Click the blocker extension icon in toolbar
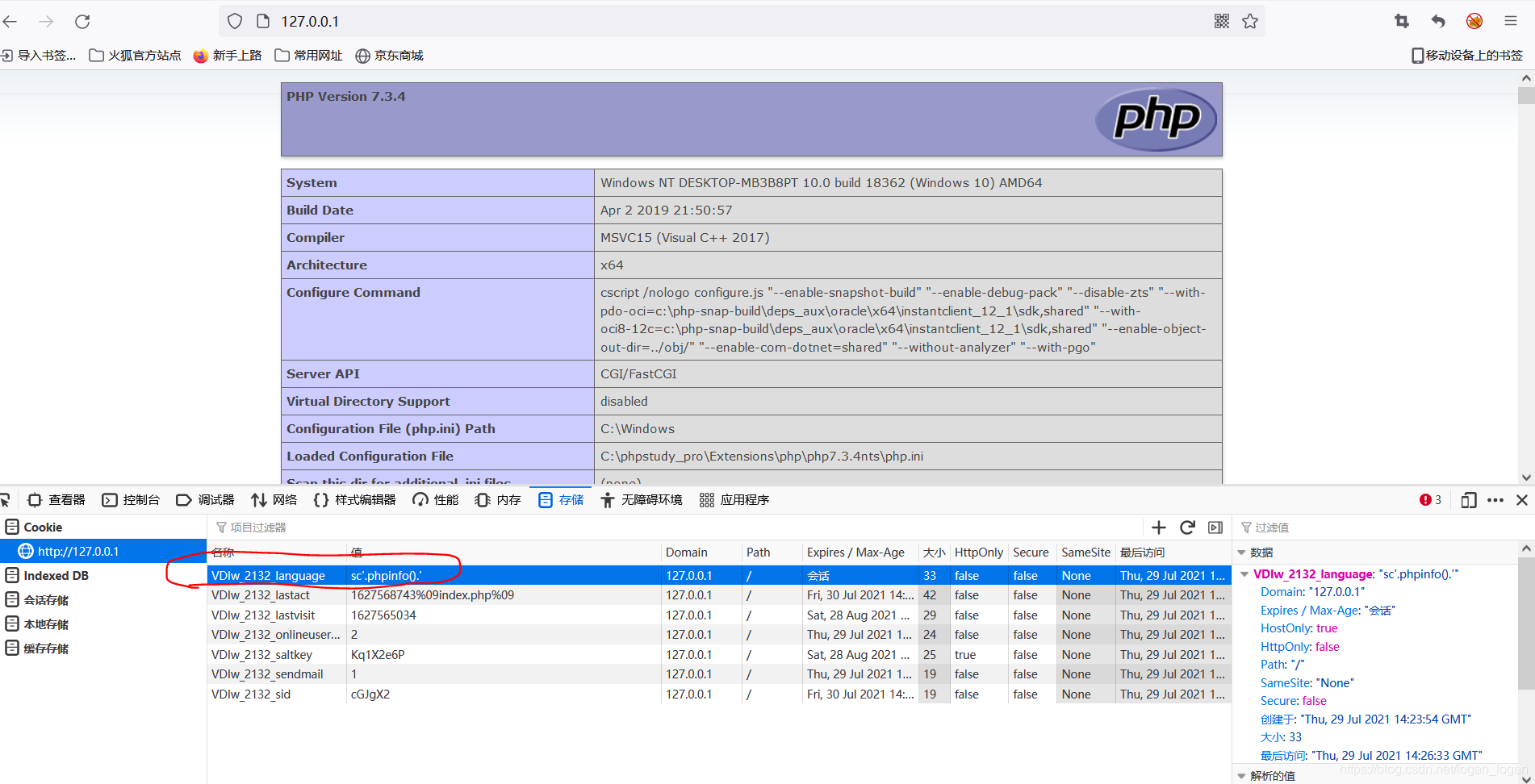The height and width of the screenshot is (784, 1535). 1474,21
